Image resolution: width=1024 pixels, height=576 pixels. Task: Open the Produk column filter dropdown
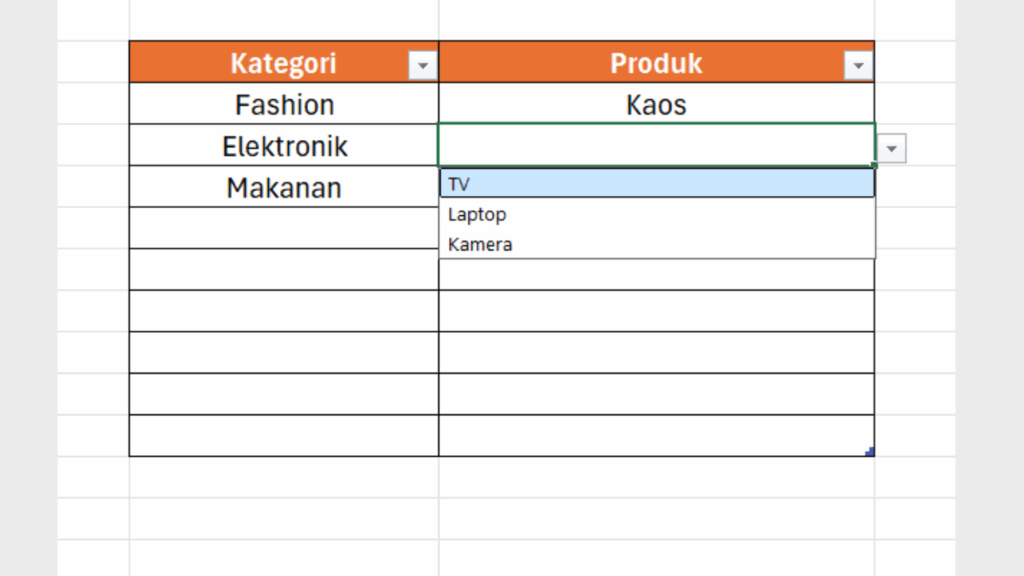tap(858, 66)
